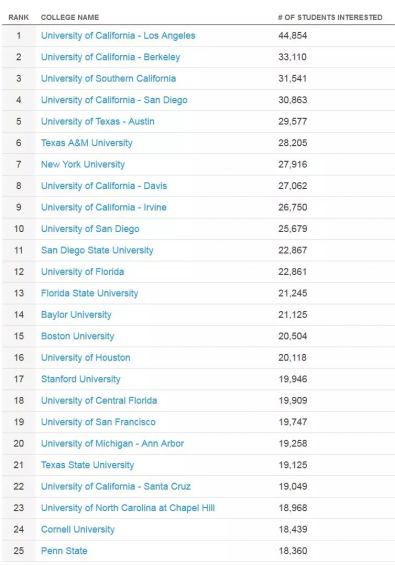
Task: Click University of San Diego link
Action: point(90,229)
